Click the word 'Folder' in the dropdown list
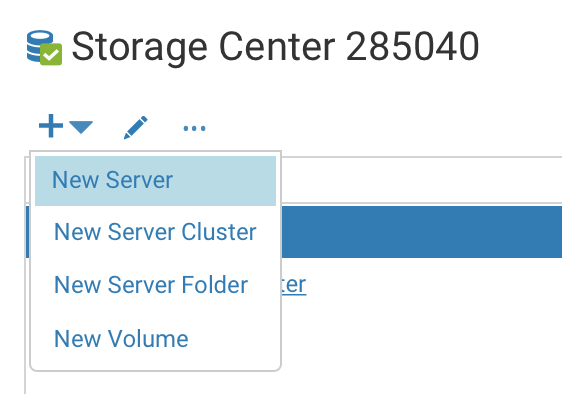The width and height of the screenshot is (562, 394). pos(215,285)
